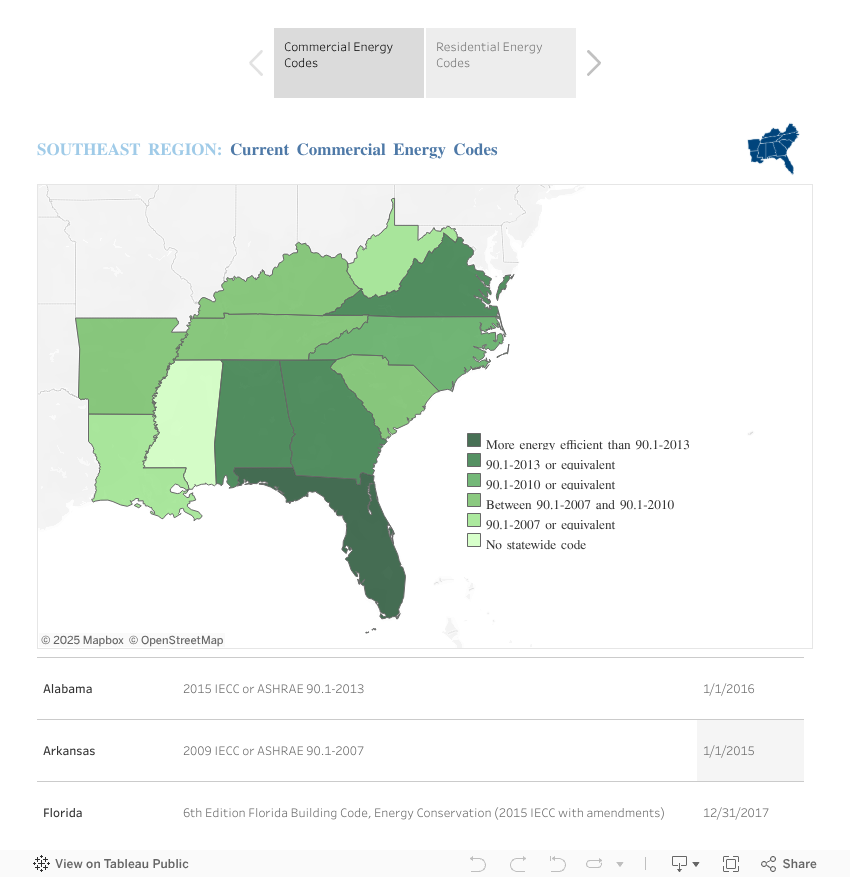Select the Tableau logo icon next to View on Tableau Public
The width and height of the screenshot is (850, 877).
point(41,863)
